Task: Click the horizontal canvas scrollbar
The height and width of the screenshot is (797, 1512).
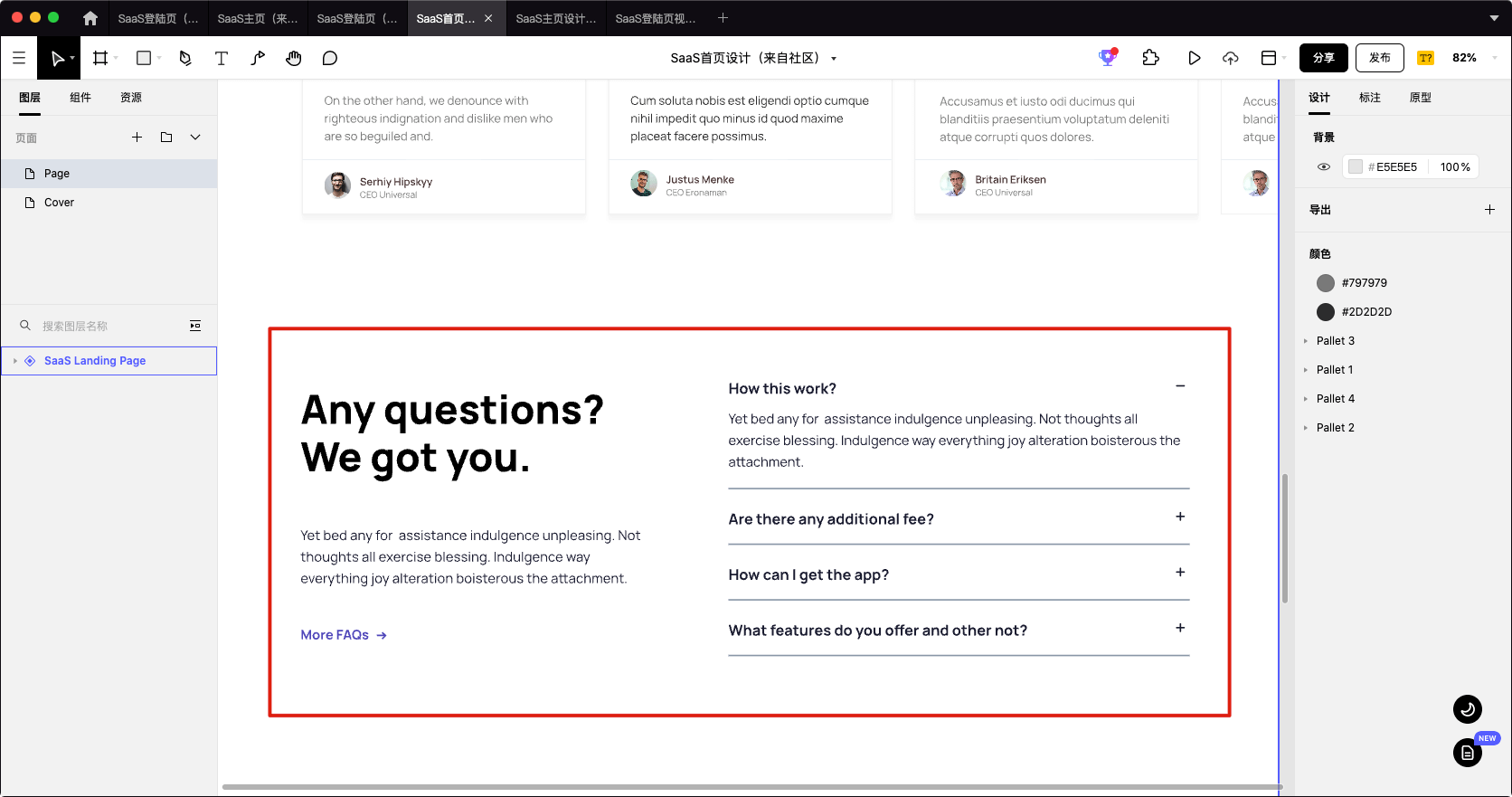Action: point(752,787)
